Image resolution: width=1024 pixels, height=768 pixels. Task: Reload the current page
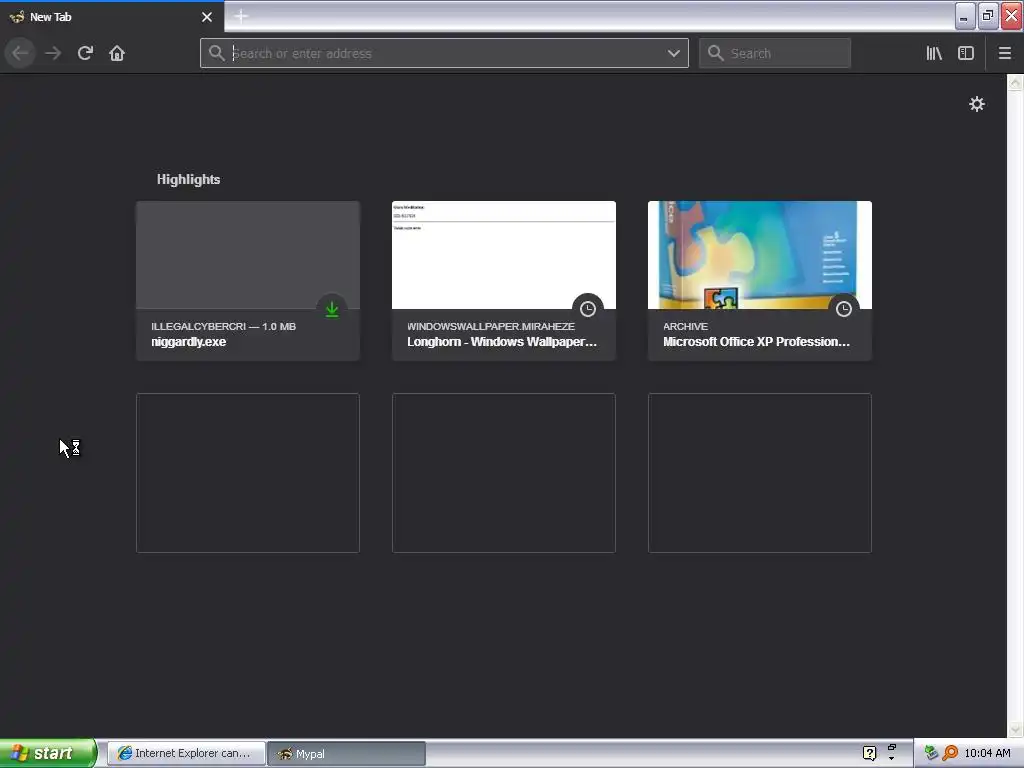pos(85,53)
